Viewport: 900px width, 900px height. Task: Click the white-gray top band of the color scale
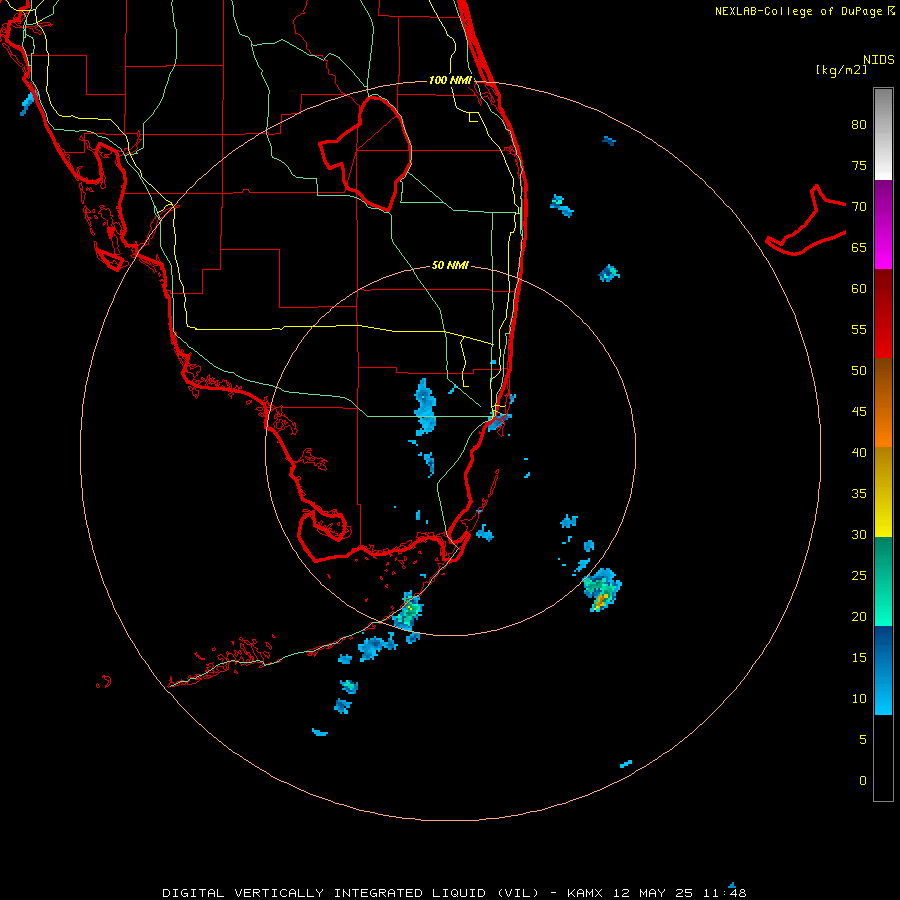point(883,134)
